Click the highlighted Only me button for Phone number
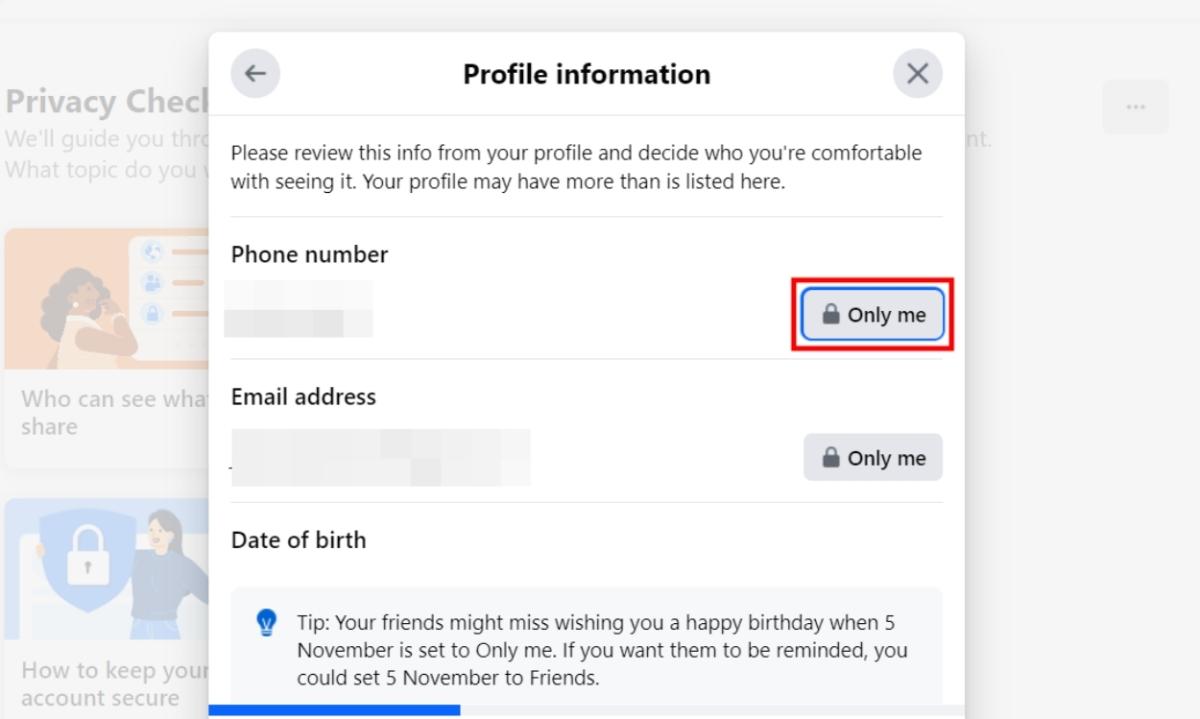This screenshot has height=719, width=1200. tap(872, 314)
